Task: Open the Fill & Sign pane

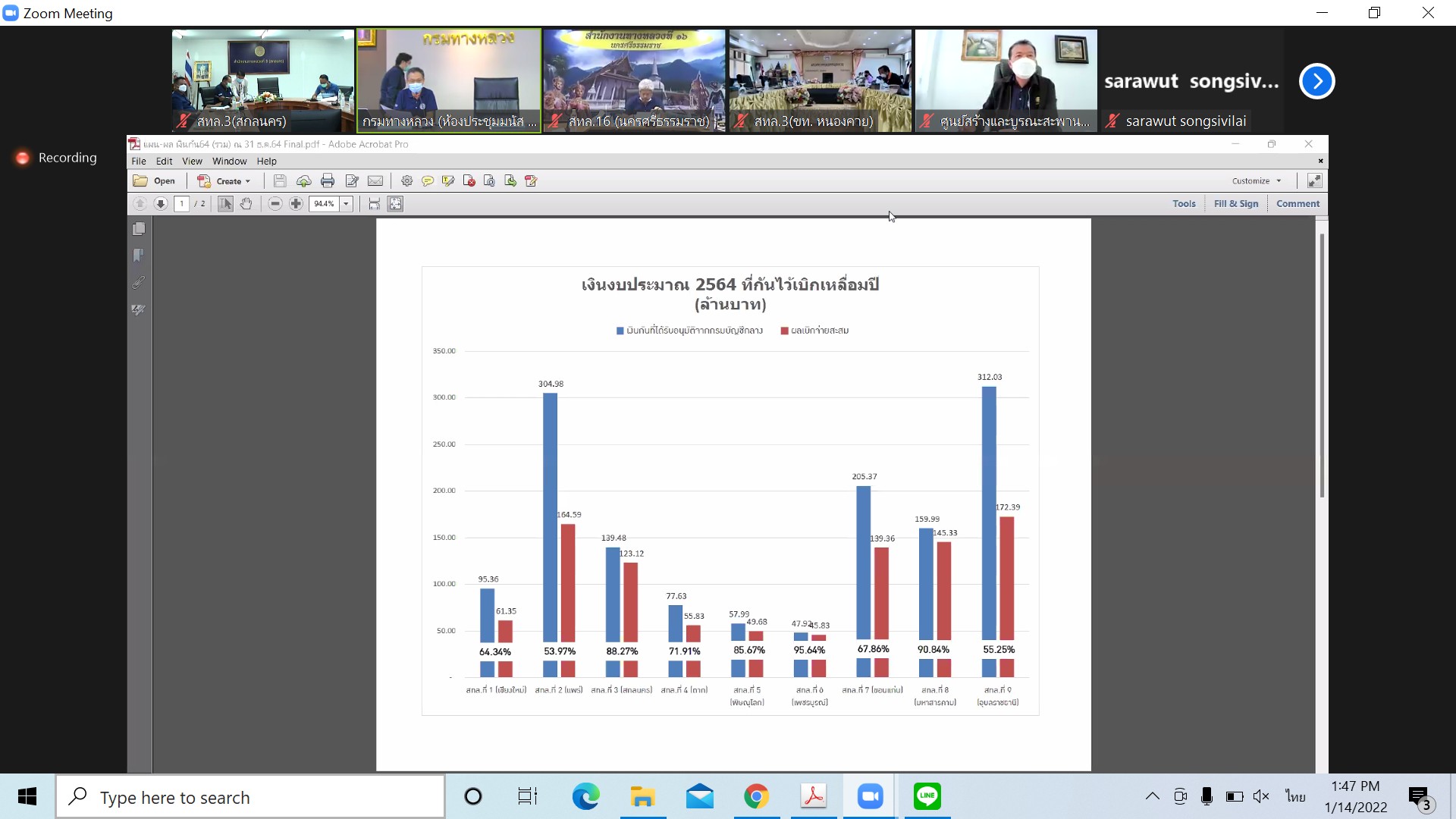Action: (x=1235, y=204)
